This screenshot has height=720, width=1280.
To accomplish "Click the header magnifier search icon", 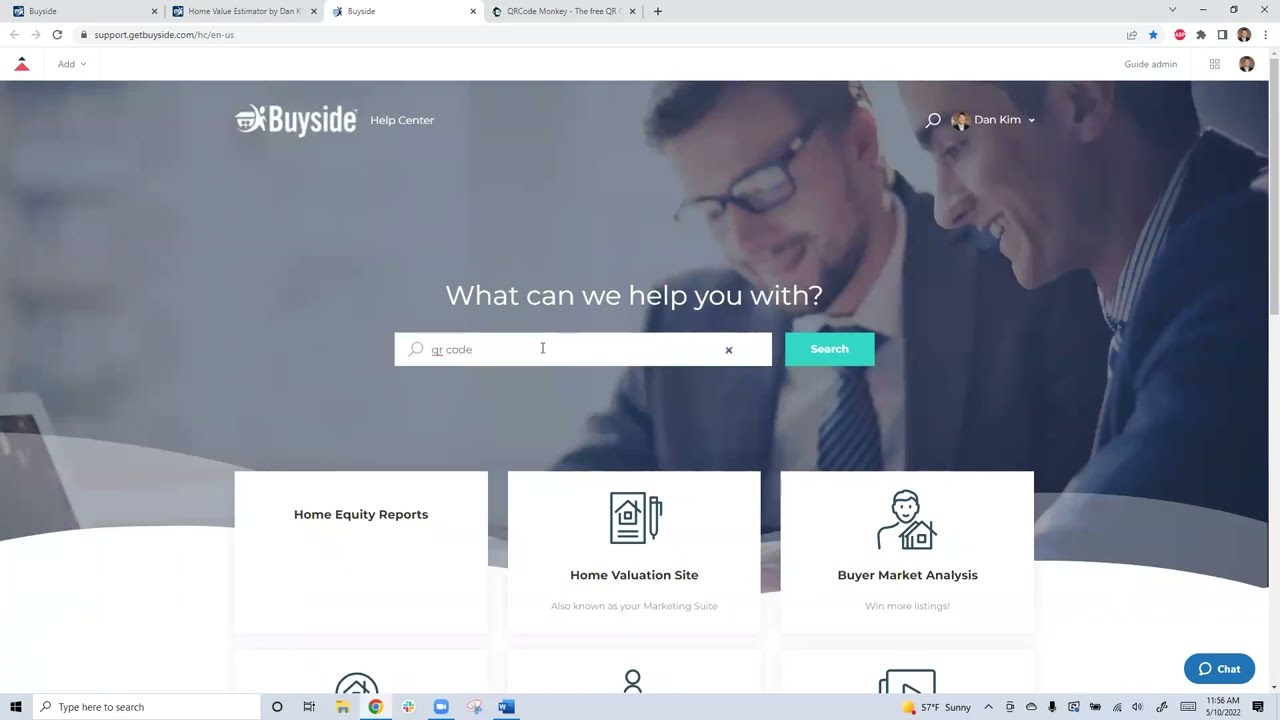I will (x=933, y=120).
